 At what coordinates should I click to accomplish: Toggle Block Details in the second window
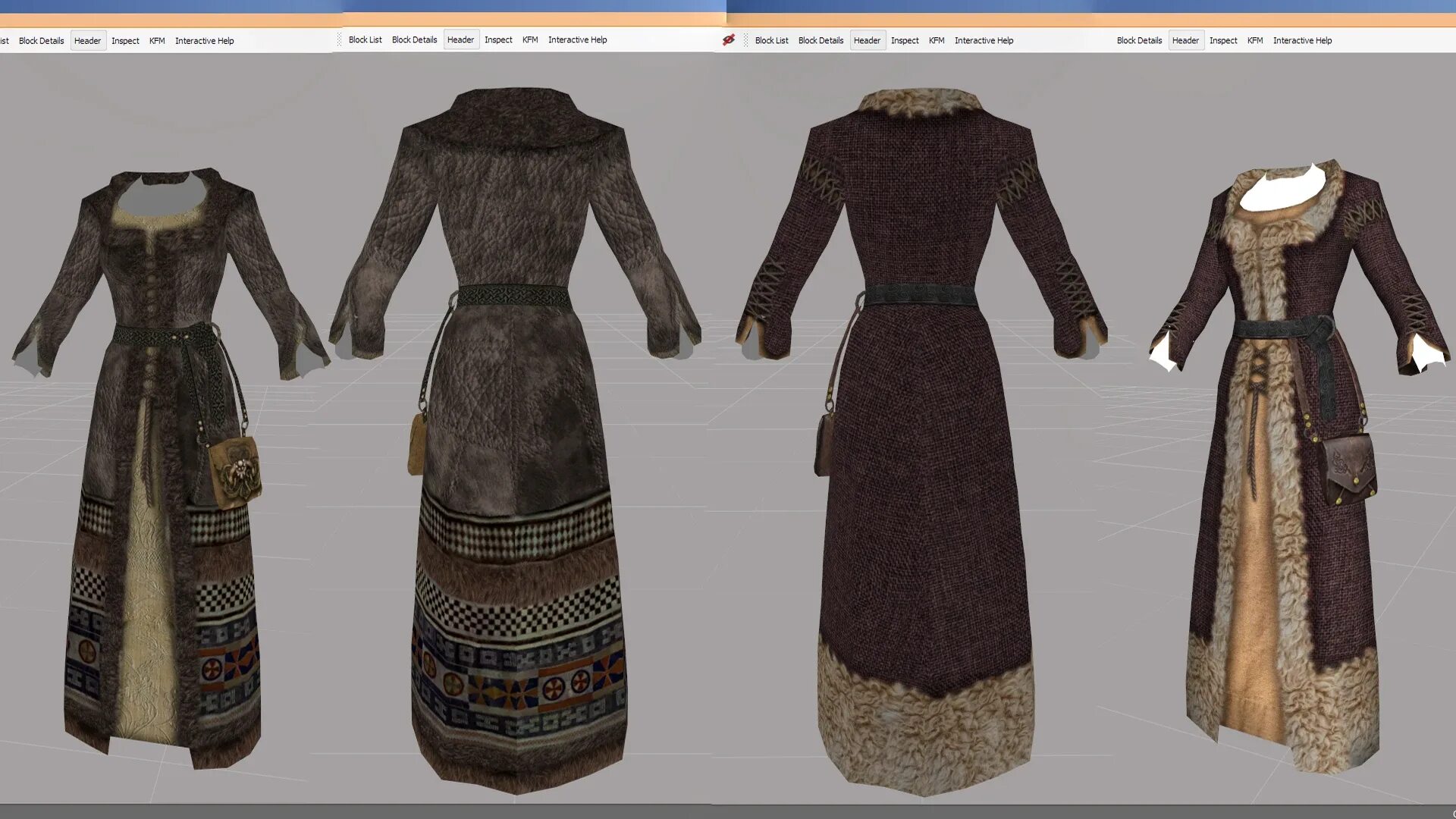point(415,40)
